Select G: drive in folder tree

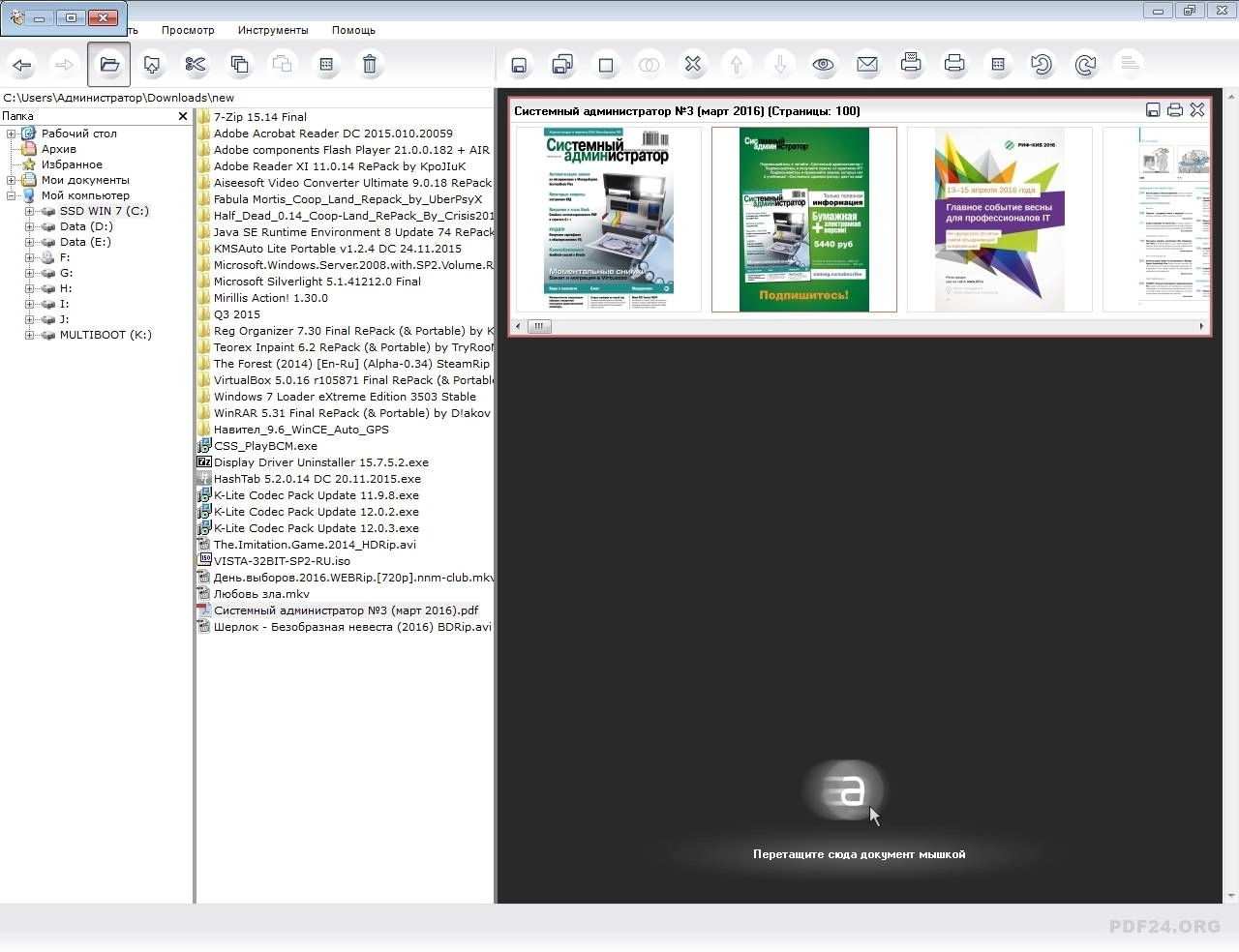pyautogui.click(x=66, y=273)
